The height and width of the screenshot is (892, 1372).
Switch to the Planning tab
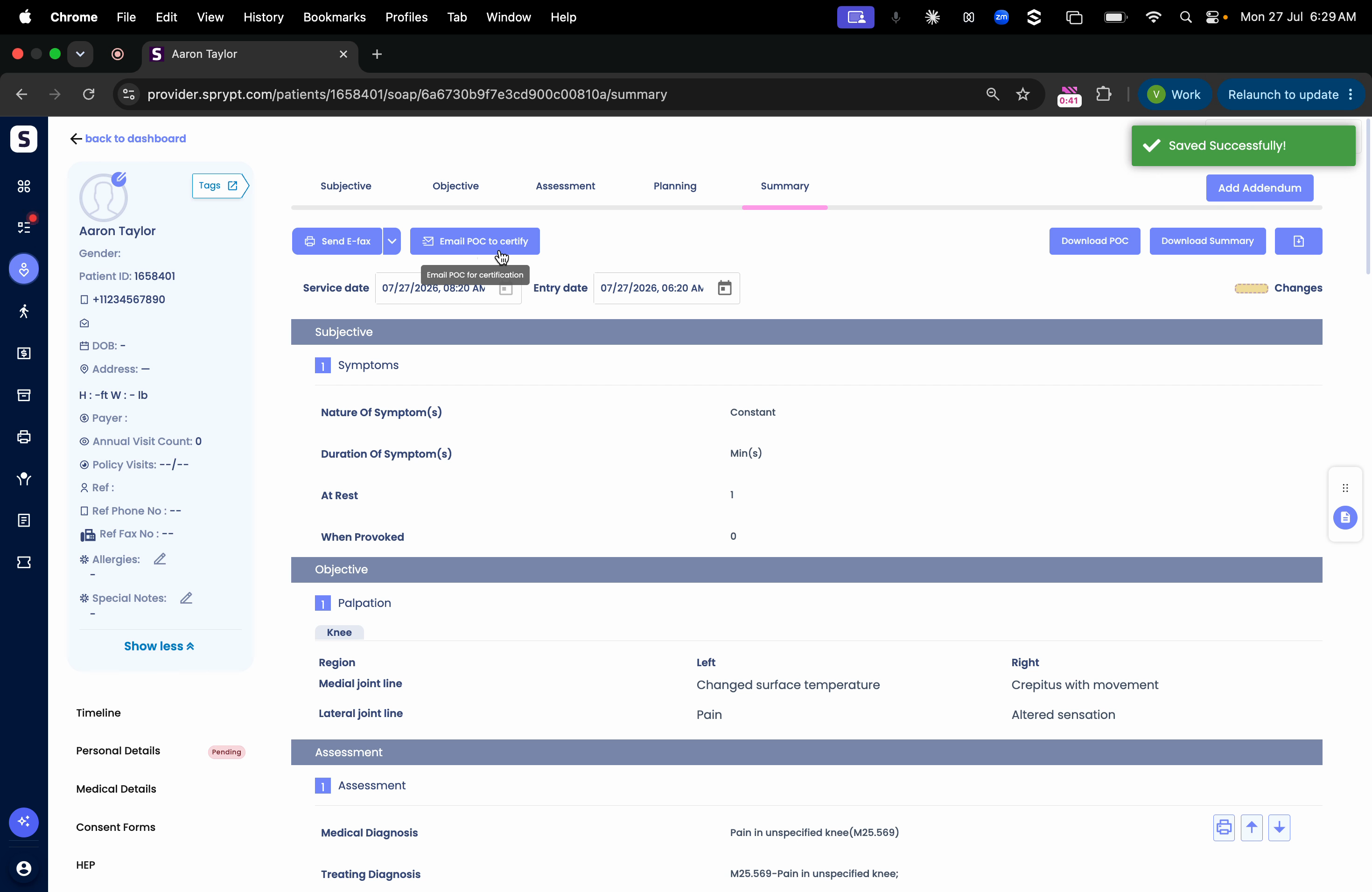(674, 186)
